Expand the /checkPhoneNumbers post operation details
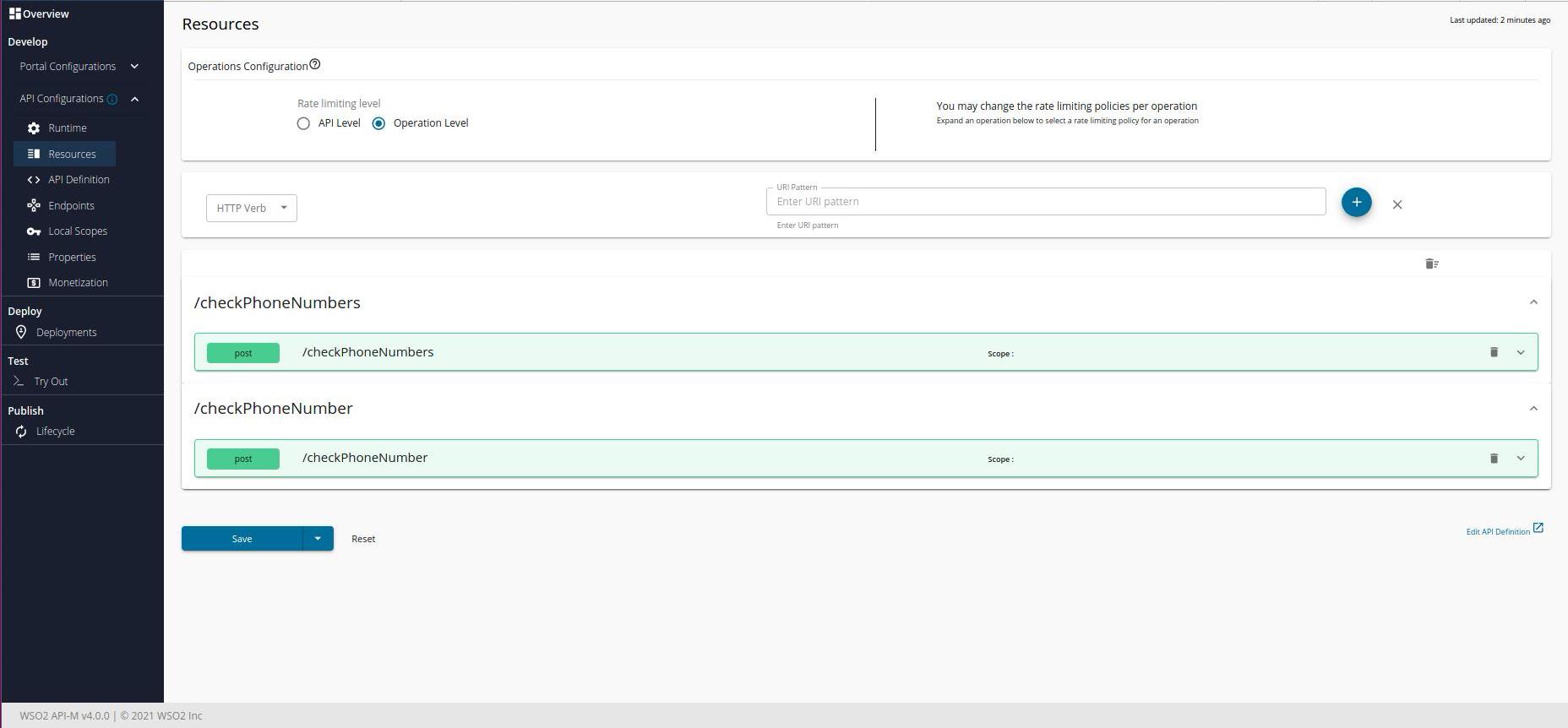The height and width of the screenshot is (728, 1568). coord(1521,352)
